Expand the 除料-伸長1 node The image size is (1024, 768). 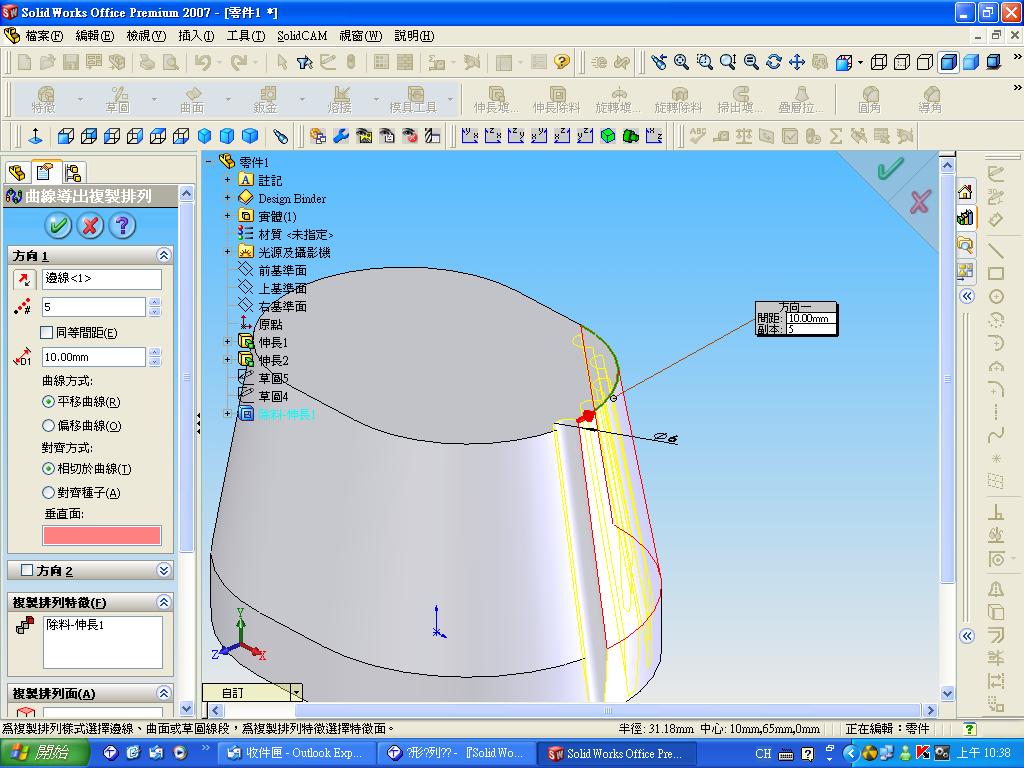227,413
